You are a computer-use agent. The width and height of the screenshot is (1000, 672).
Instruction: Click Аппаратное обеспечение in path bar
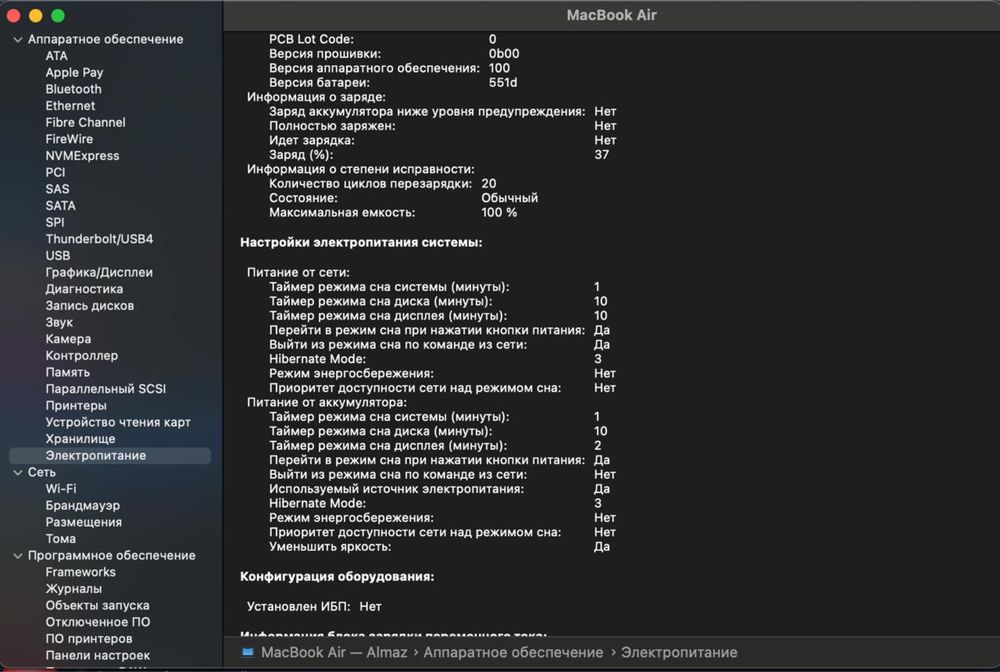(513, 652)
